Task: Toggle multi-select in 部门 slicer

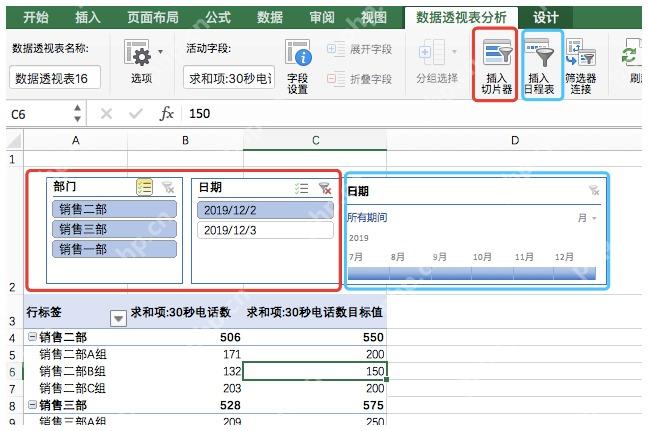Action: pos(145,187)
